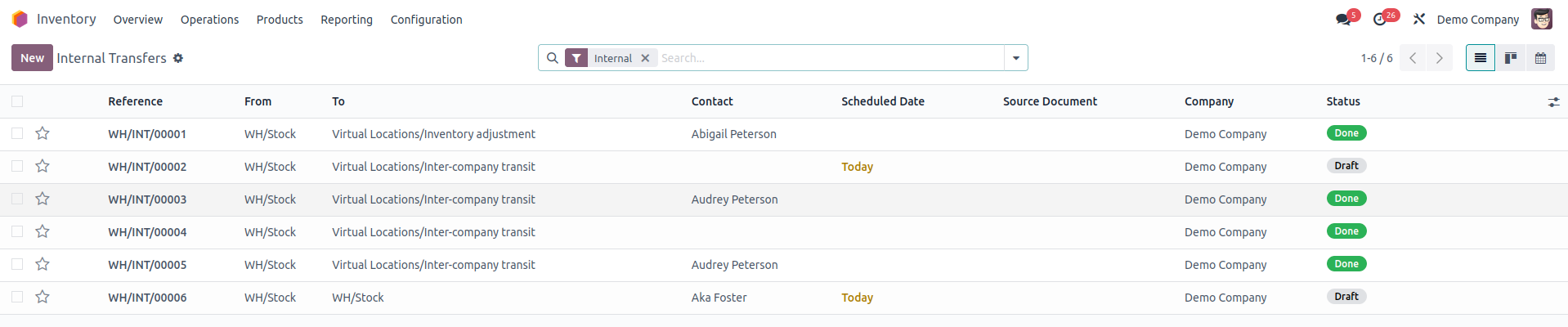Mark WH/INT/00006 as favorite star
The width and height of the screenshot is (1568, 327).
(x=43, y=297)
